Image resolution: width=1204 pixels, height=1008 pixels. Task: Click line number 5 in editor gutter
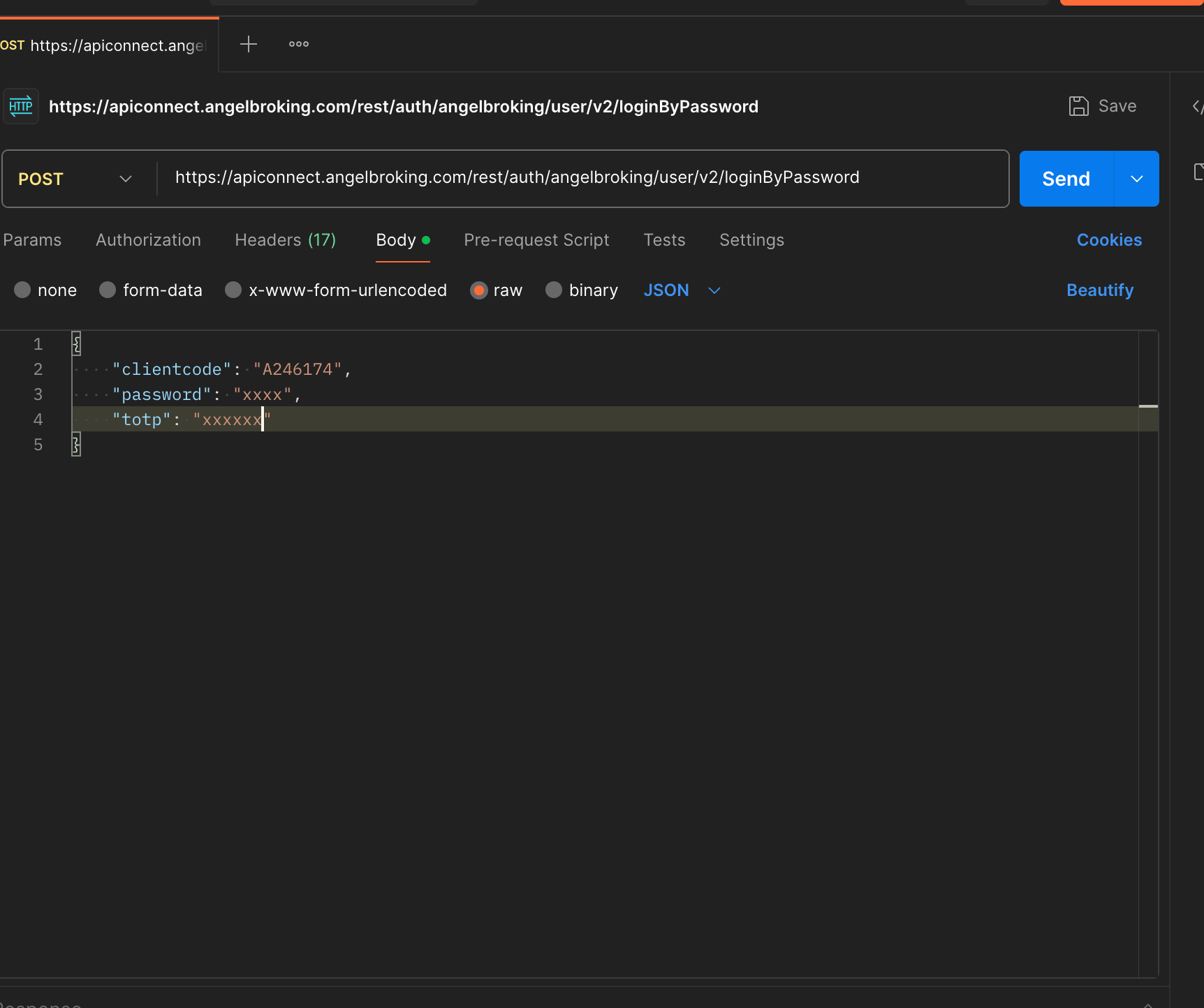[x=38, y=445]
